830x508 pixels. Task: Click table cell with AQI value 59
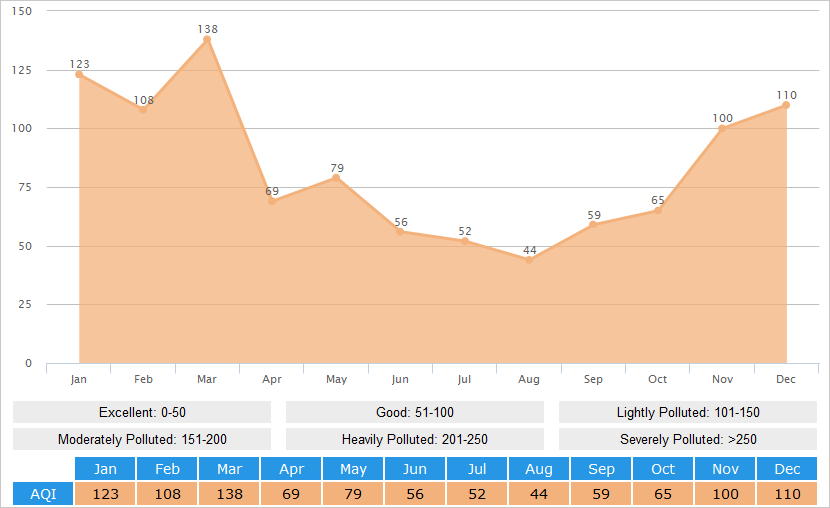click(x=601, y=494)
